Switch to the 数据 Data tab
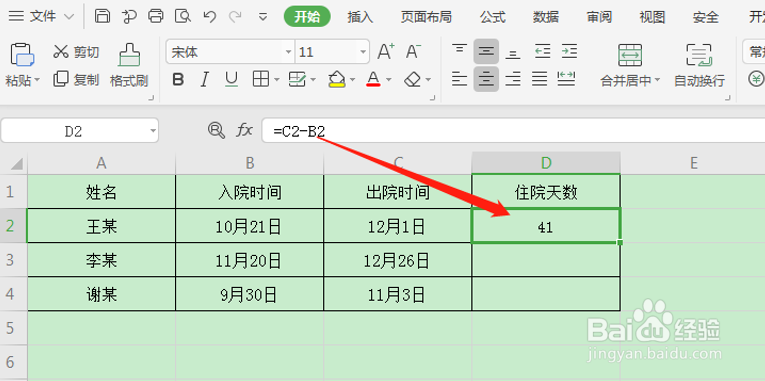The width and height of the screenshot is (765, 381). tap(545, 17)
